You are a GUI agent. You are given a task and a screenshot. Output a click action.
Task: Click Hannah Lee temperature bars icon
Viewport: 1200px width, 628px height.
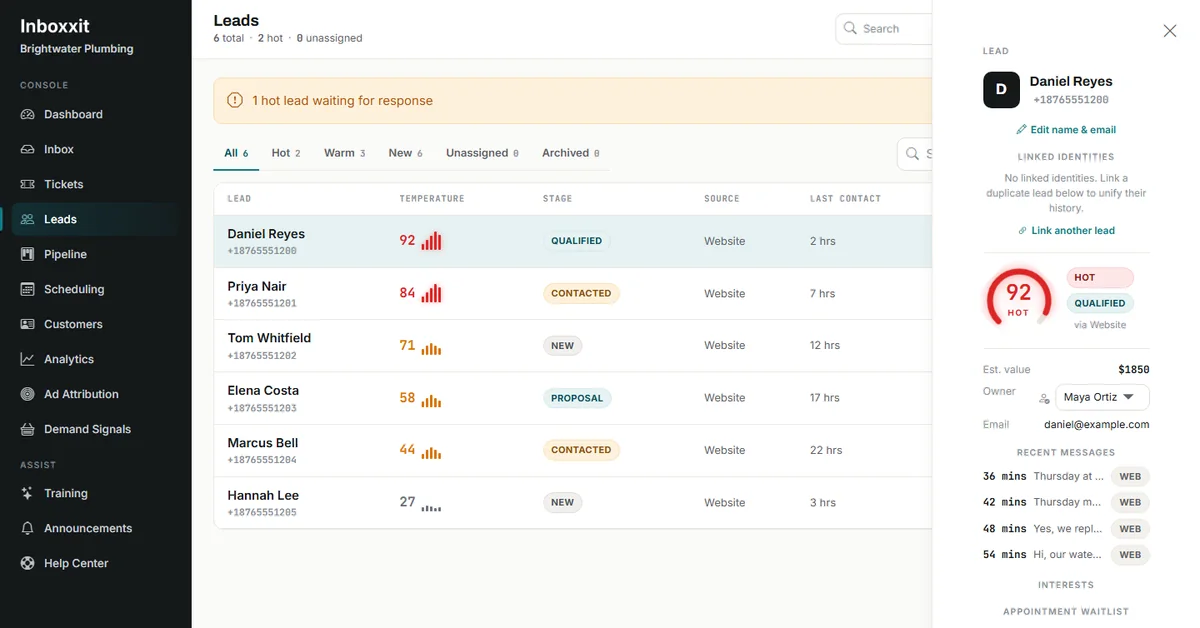click(x=431, y=507)
